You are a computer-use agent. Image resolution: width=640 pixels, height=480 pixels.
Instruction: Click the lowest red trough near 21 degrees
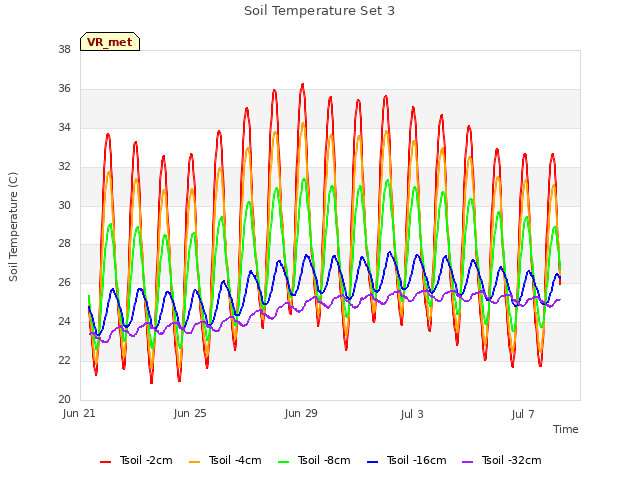click(x=151, y=382)
